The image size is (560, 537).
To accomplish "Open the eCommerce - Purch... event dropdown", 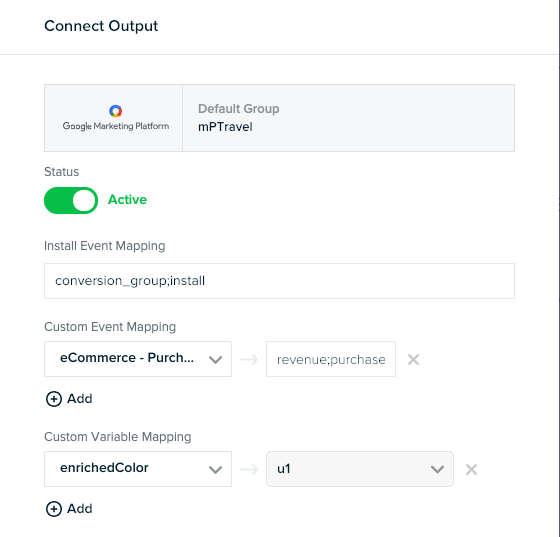I will point(138,359).
